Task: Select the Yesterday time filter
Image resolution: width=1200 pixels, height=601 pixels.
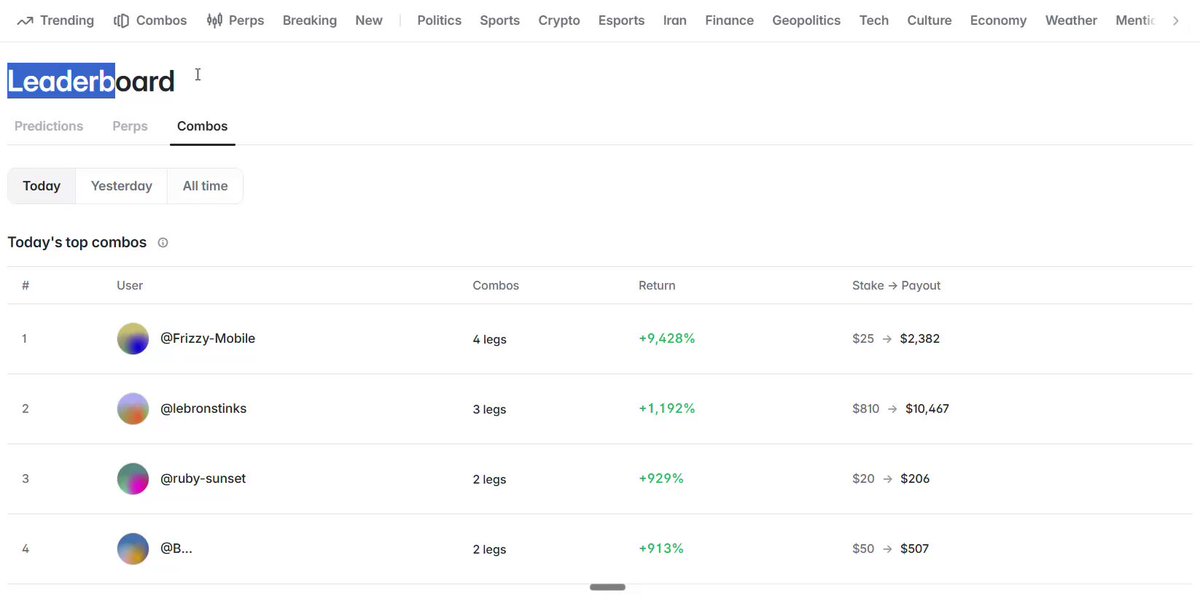Action: 122,186
